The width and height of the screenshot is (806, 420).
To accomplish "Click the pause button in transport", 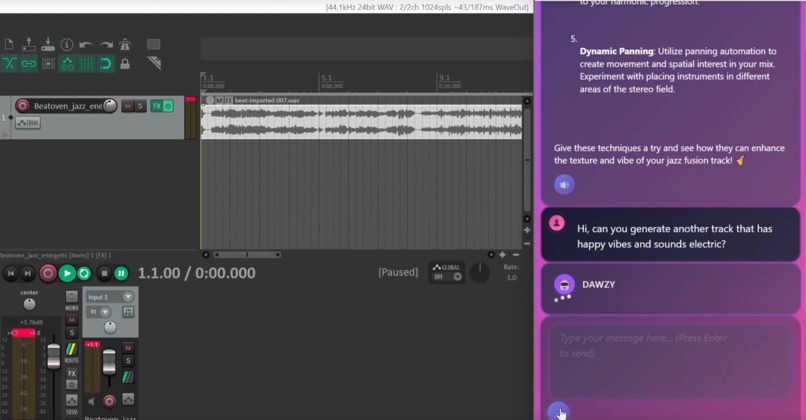I will 121,273.
